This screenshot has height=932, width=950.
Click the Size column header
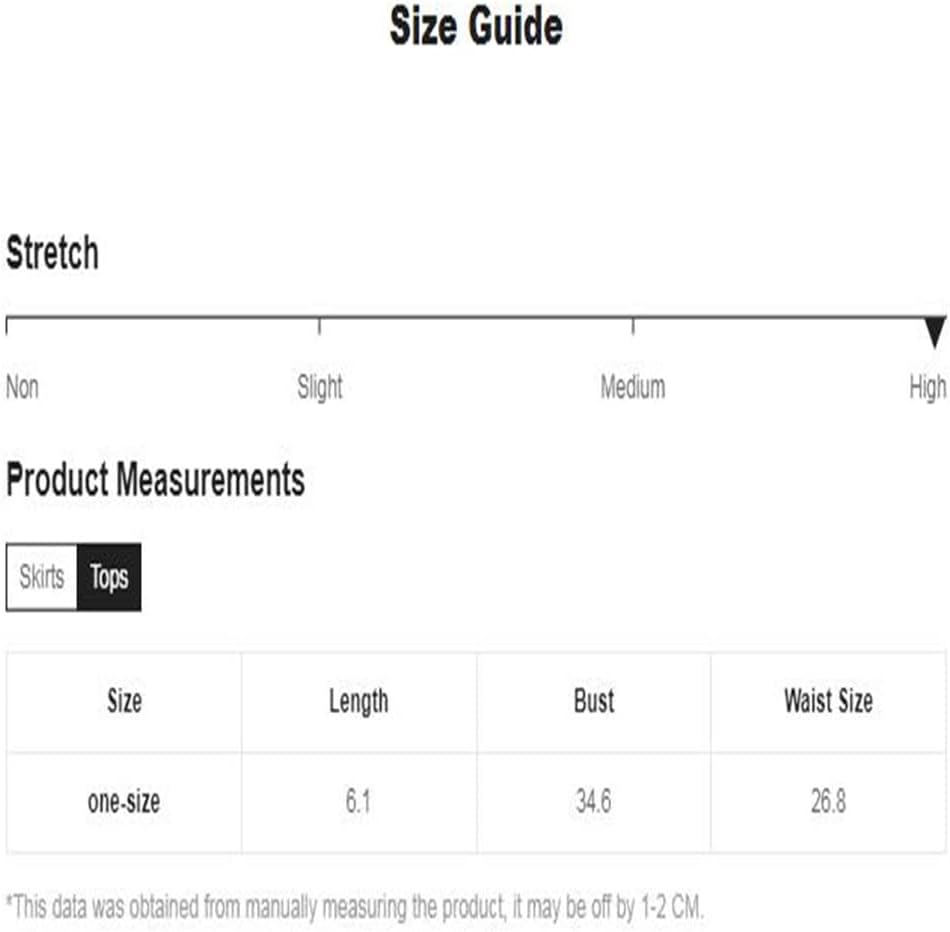click(x=124, y=701)
